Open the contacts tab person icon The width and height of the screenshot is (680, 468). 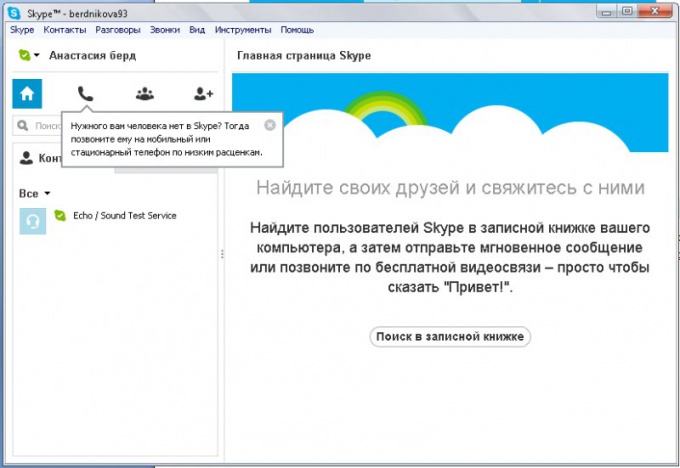click(26, 158)
